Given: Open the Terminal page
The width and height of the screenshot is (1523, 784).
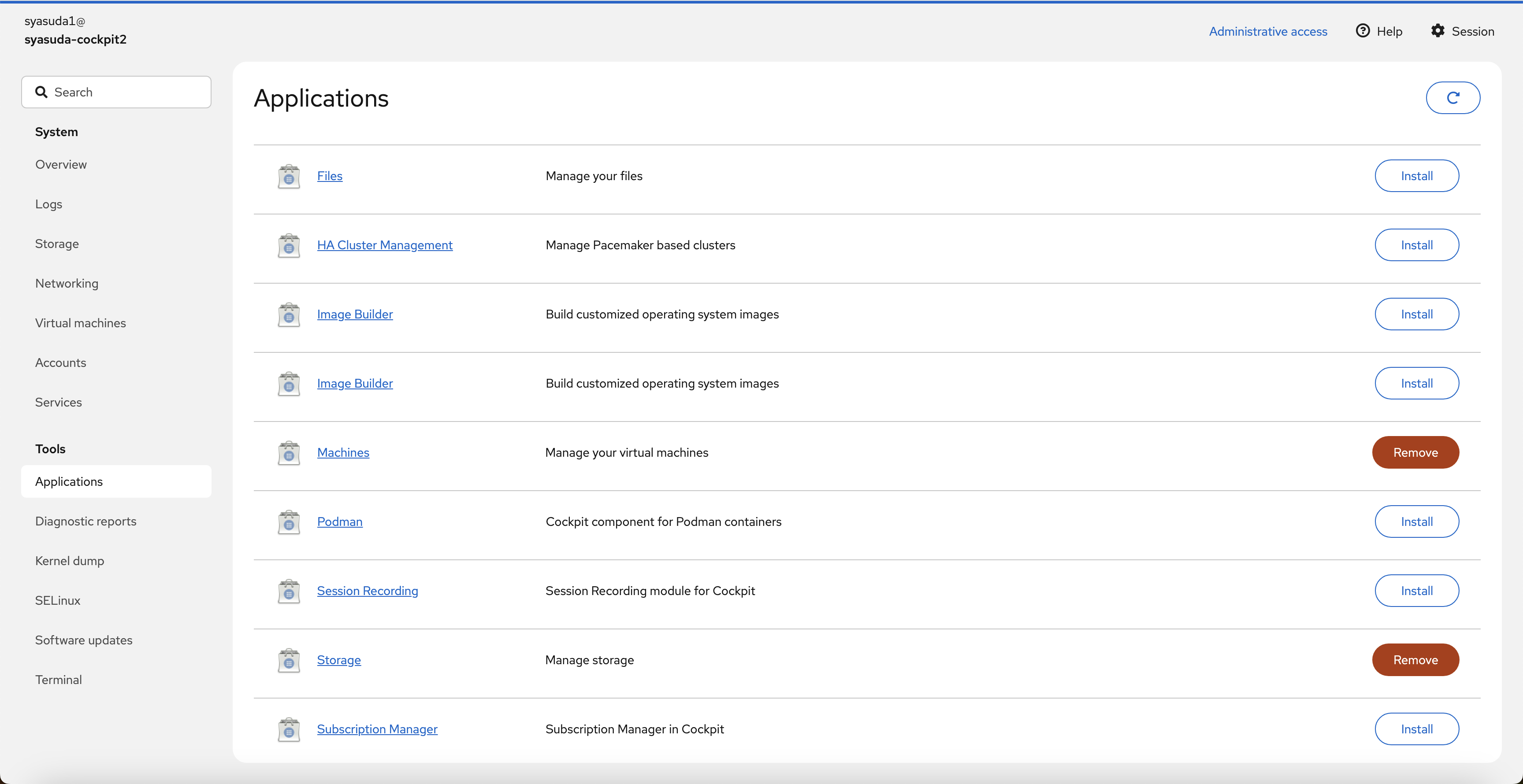Looking at the screenshot, I should point(59,680).
